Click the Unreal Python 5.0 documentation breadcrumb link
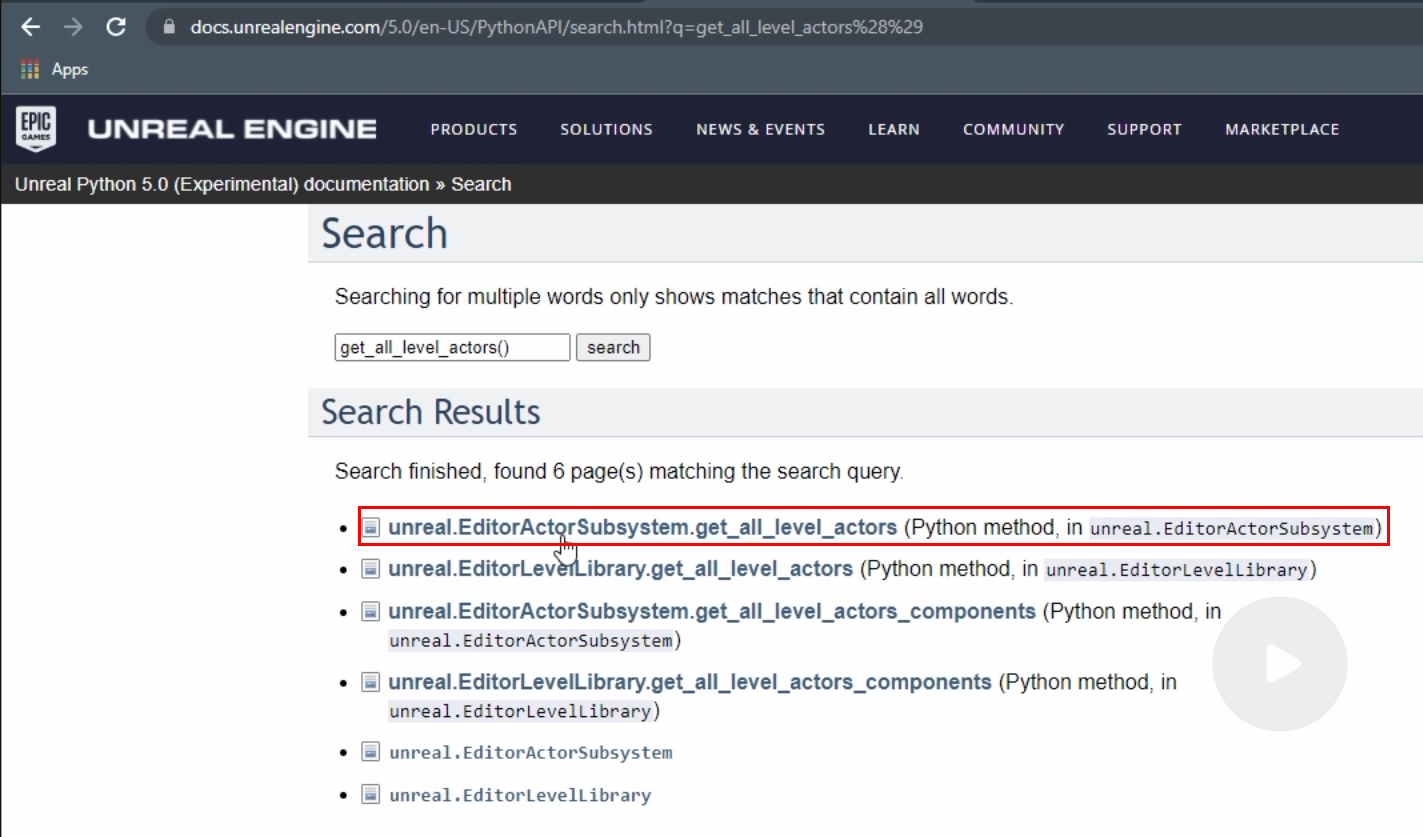Screen dimensions: 1423x837 click(x=222, y=184)
